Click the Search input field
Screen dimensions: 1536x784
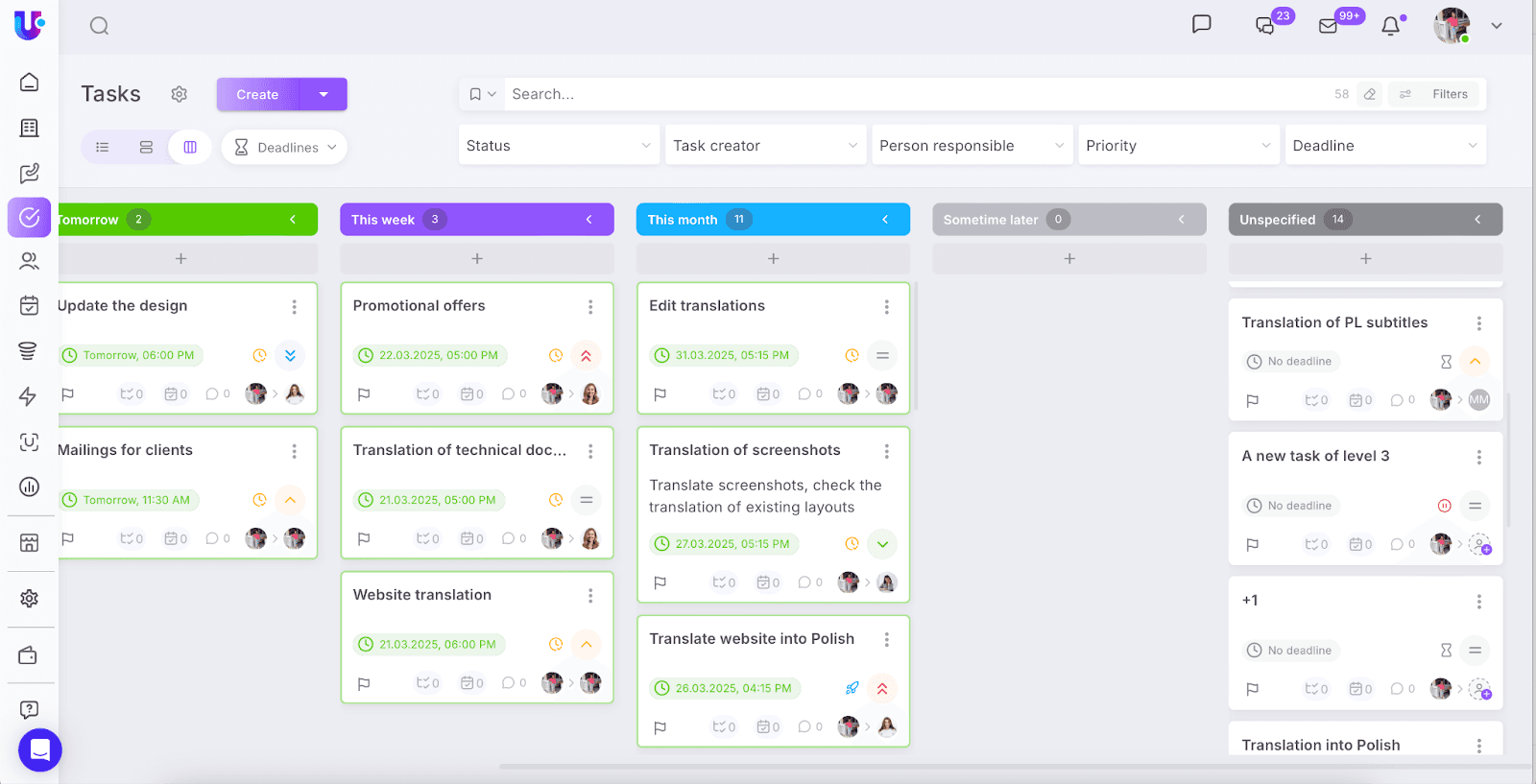(x=912, y=94)
